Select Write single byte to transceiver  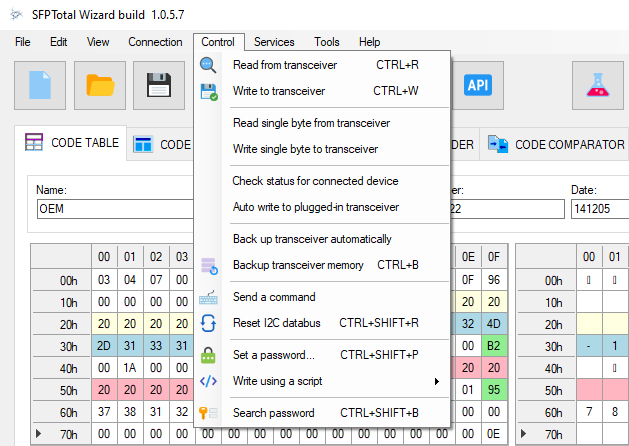coord(322,149)
